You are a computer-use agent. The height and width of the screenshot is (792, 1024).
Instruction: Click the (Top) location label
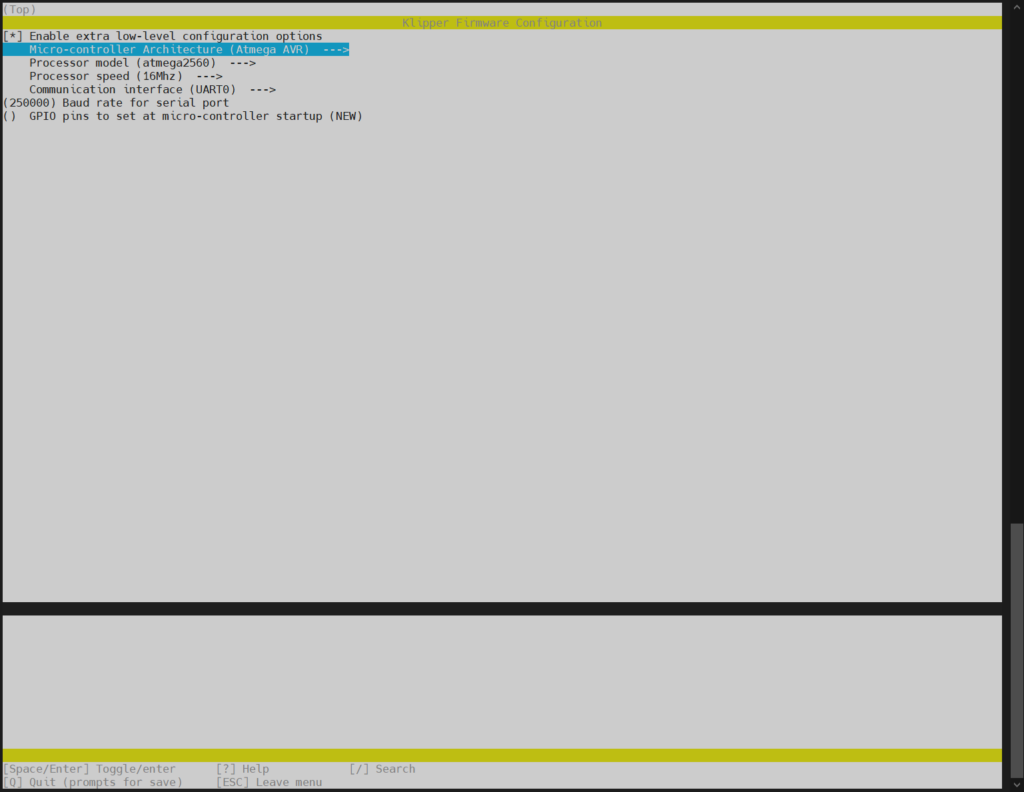click(20, 9)
